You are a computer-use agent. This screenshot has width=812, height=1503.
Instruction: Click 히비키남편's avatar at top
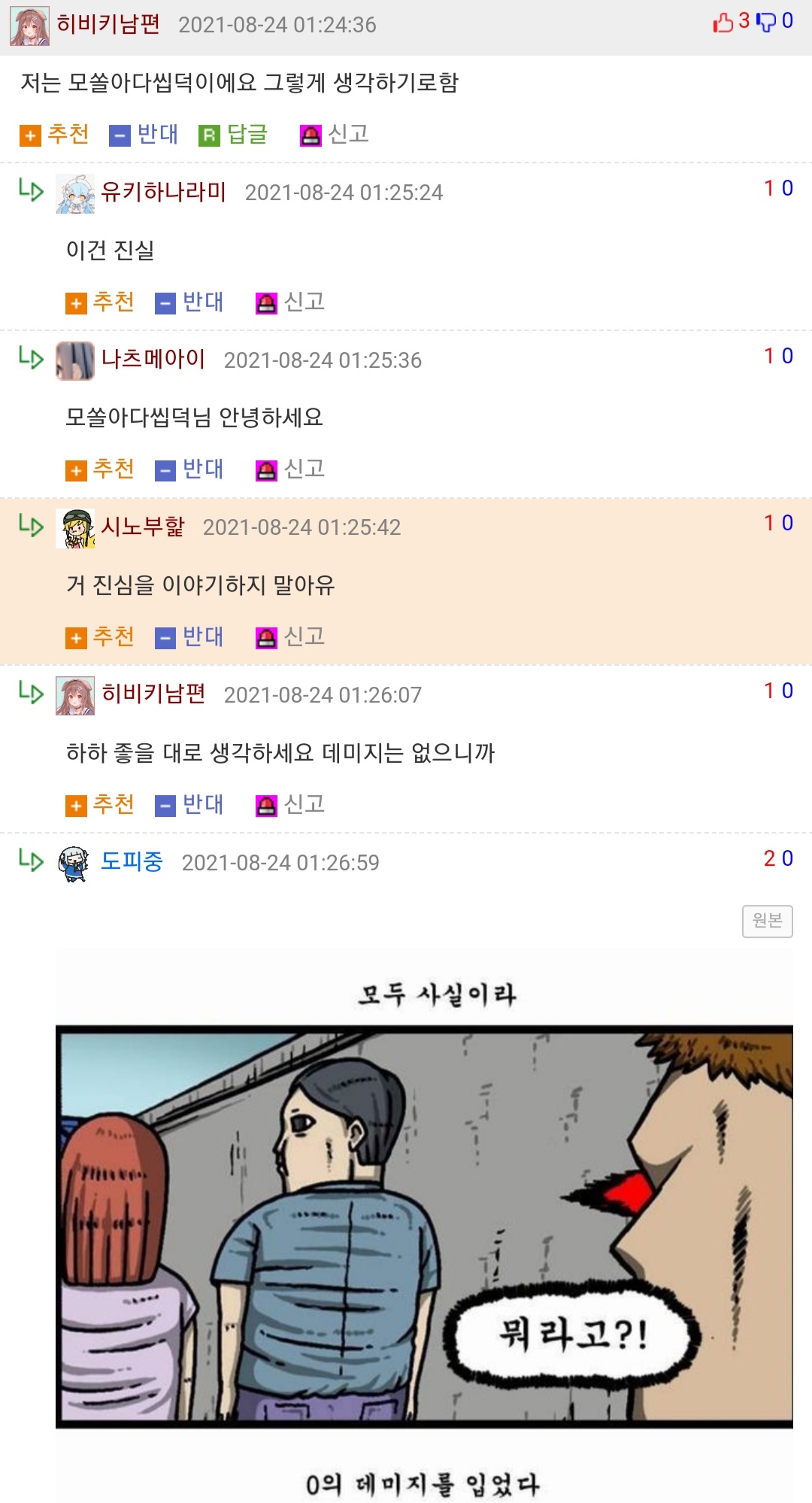click(x=30, y=26)
